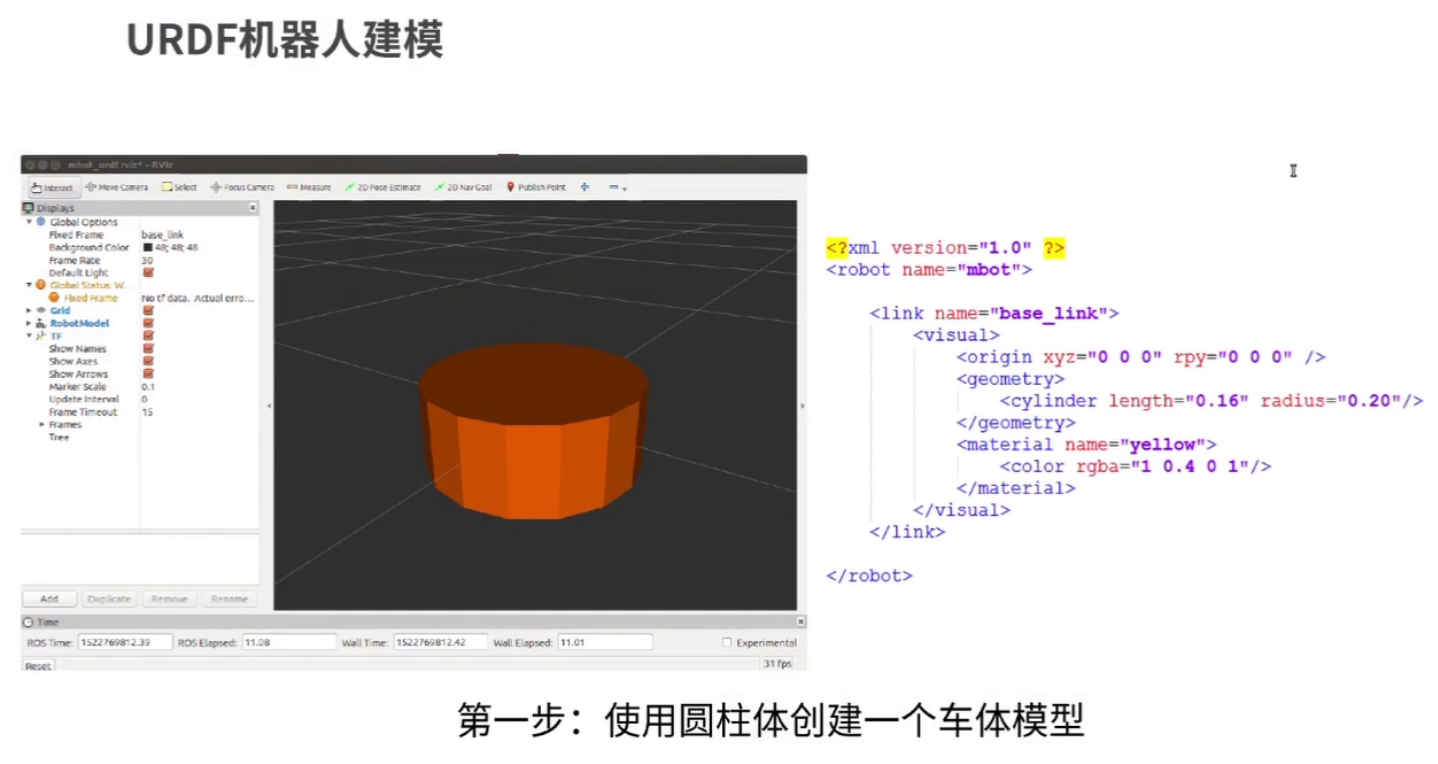This screenshot has height=764, width=1438.
Task: Activate the Move Camera tool
Action: [x=117, y=187]
